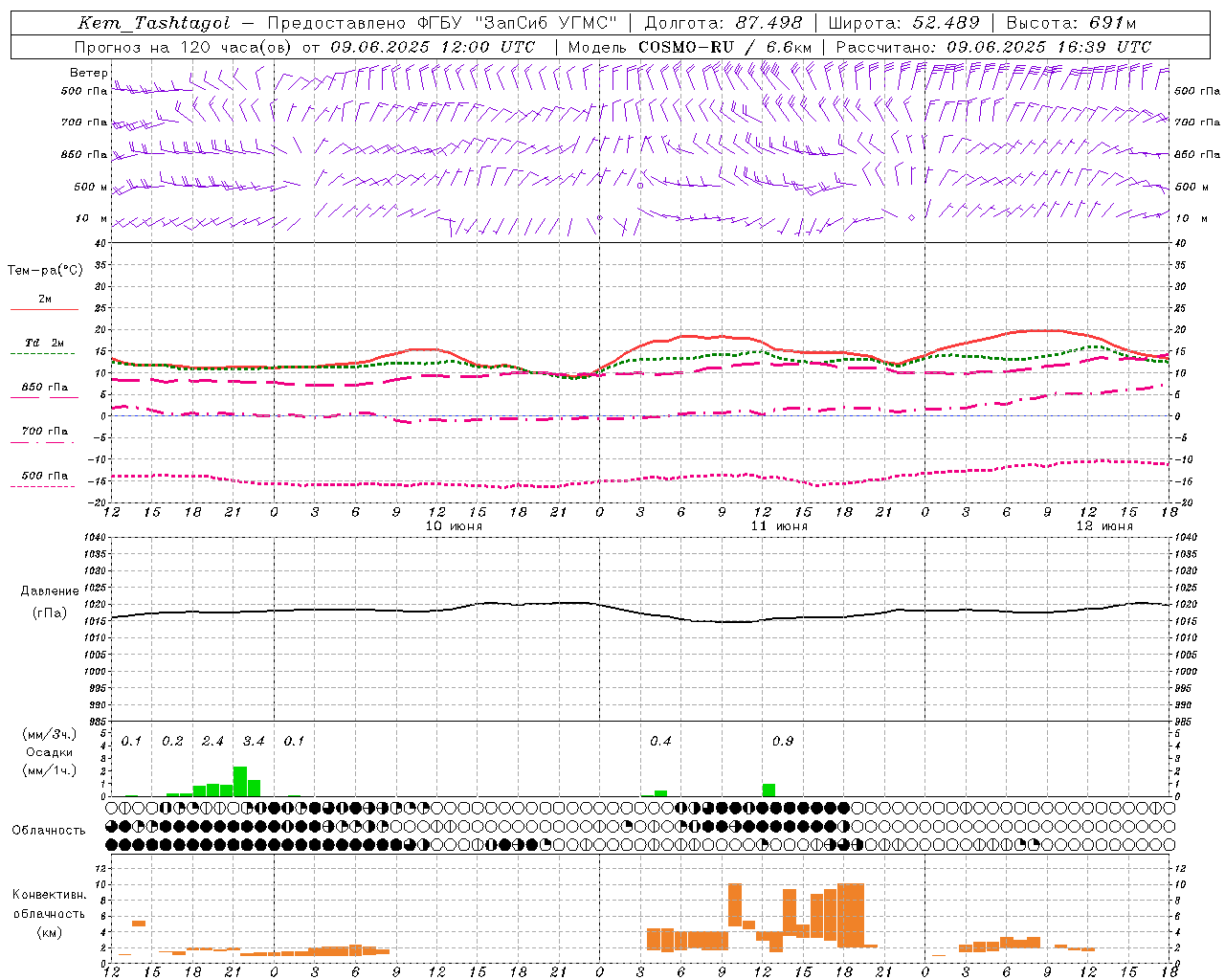
Task: Click the Долгота: 87.498 value
Action: [724, 23]
